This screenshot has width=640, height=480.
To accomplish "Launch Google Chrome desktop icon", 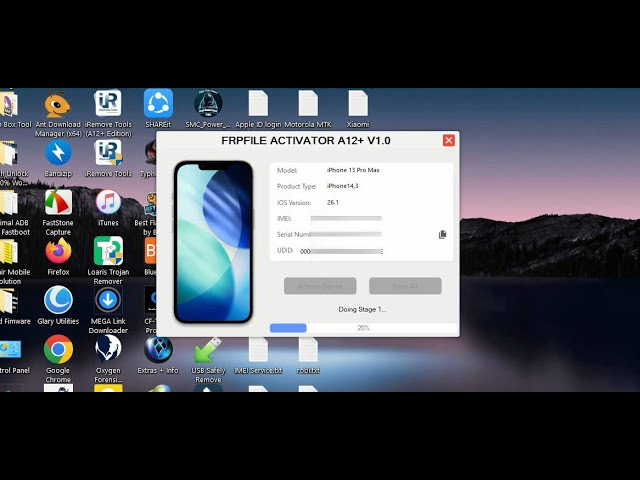I will (58, 349).
